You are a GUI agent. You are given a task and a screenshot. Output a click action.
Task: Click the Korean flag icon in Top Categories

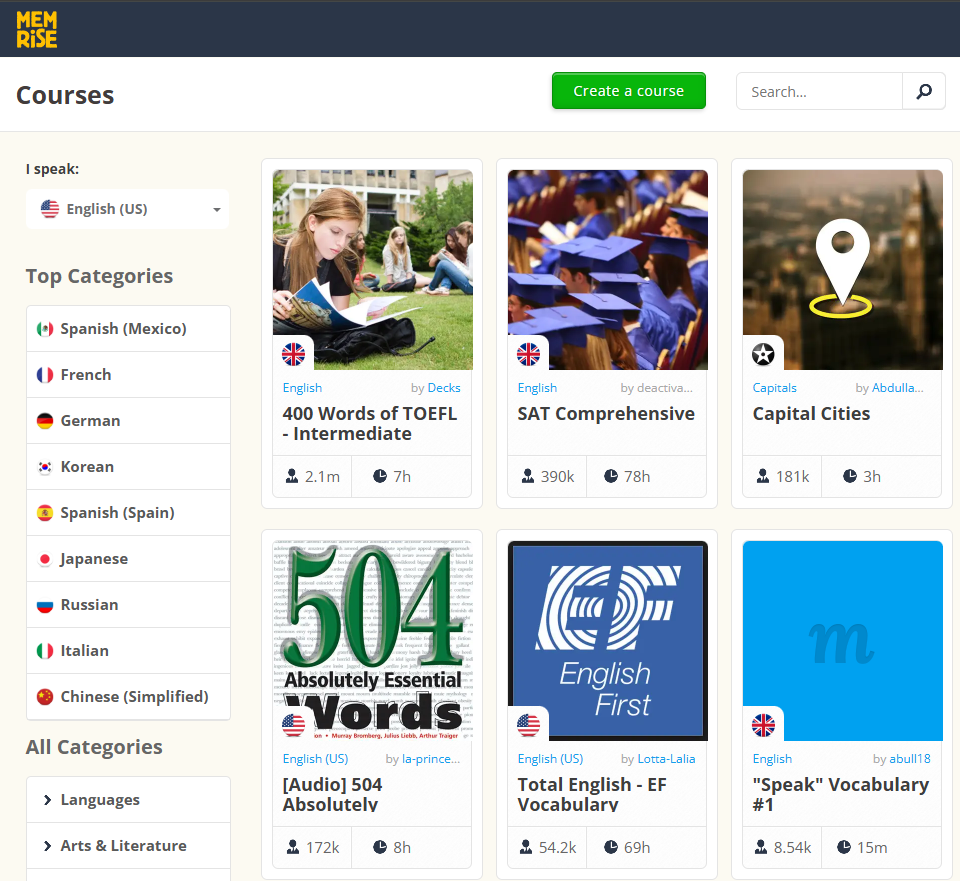(45, 467)
